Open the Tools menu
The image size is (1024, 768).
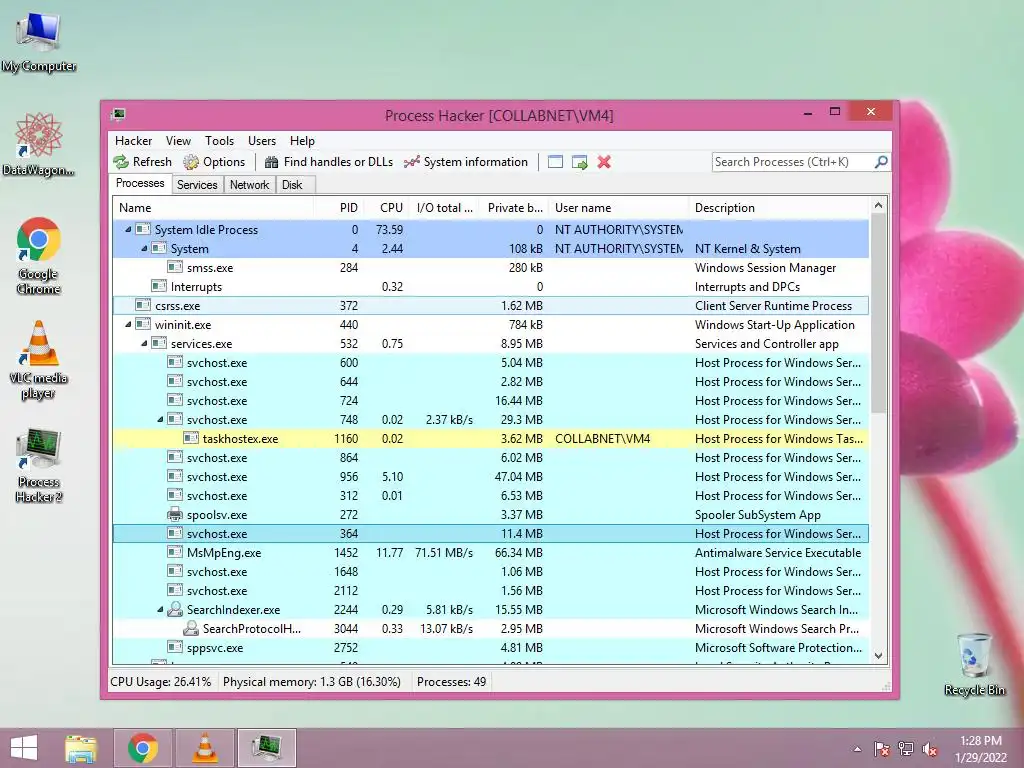pyautogui.click(x=219, y=140)
